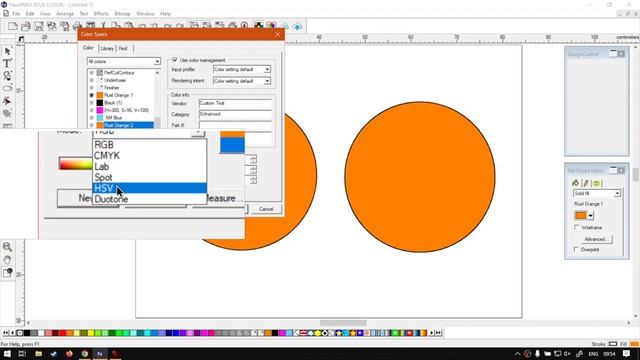The height and width of the screenshot is (360, 640).
Task: Open Chrome from taskbar
Action: coord(84,353)
